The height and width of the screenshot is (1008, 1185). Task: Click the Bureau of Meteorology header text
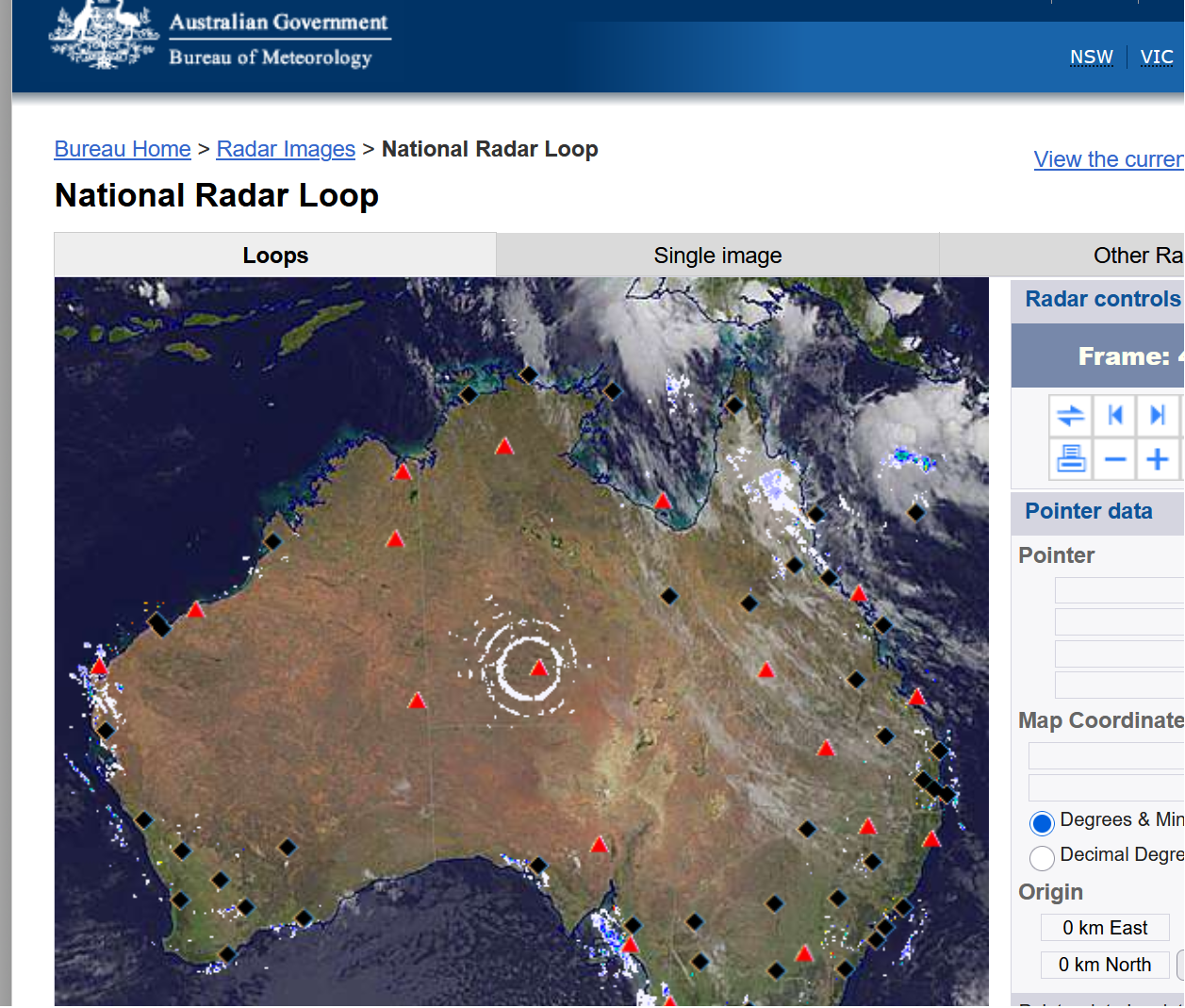click(x=271, y=58)
